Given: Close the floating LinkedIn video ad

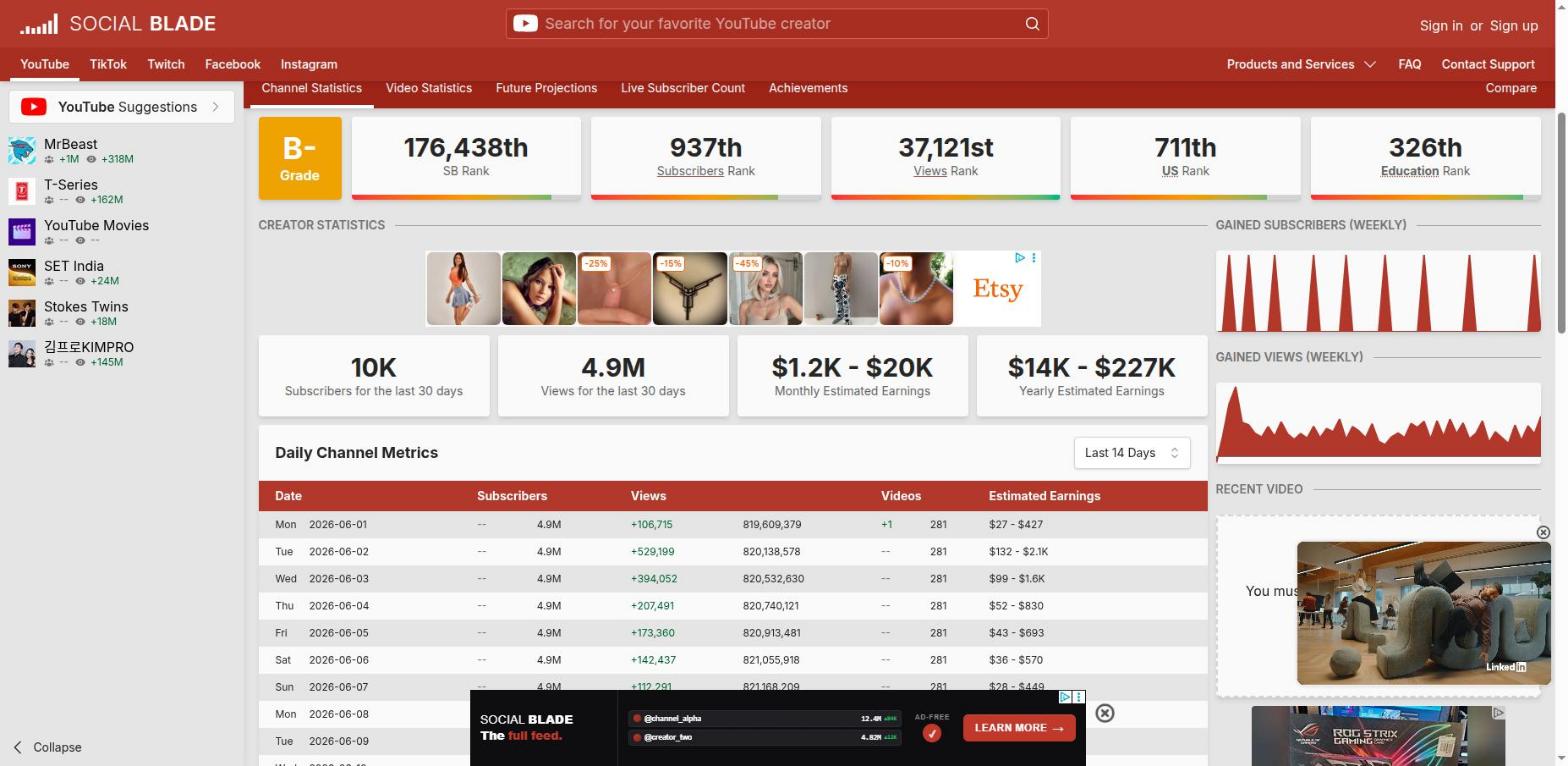Looking at the screenshot, I should 1543,532.
